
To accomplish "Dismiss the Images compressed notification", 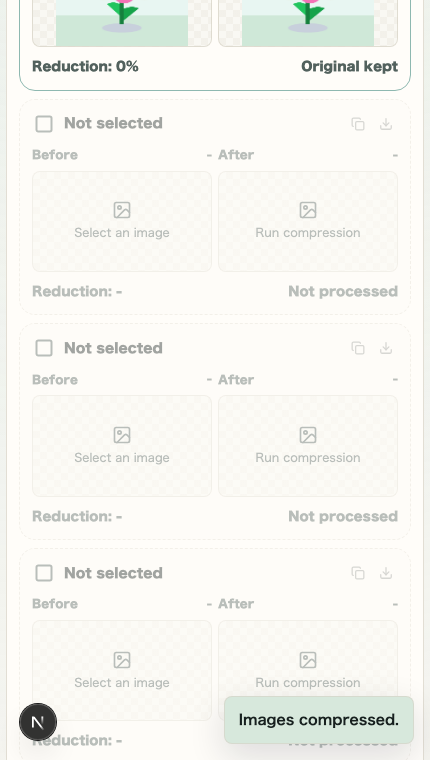I will point(319,720).
